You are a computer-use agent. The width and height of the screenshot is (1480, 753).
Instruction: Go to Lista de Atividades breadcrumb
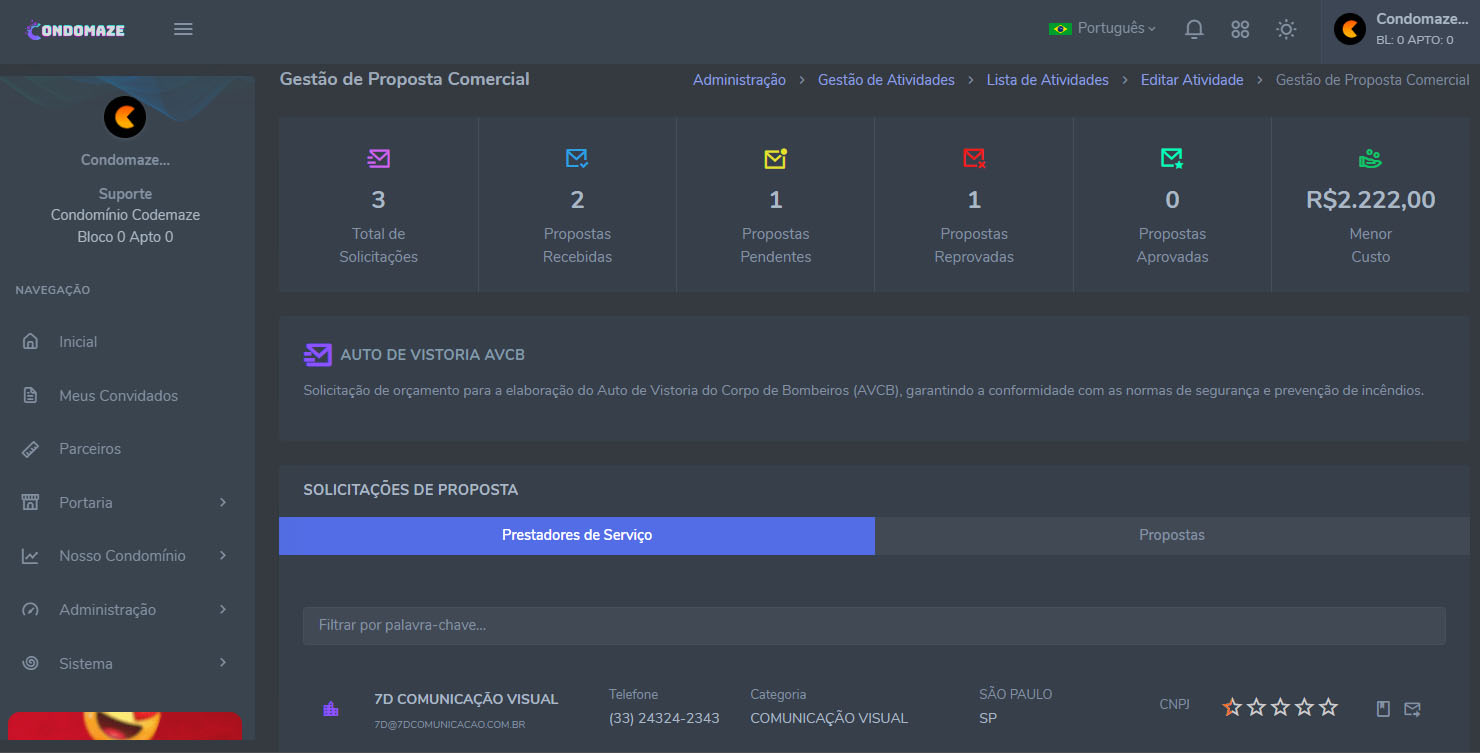(1047, 80)
